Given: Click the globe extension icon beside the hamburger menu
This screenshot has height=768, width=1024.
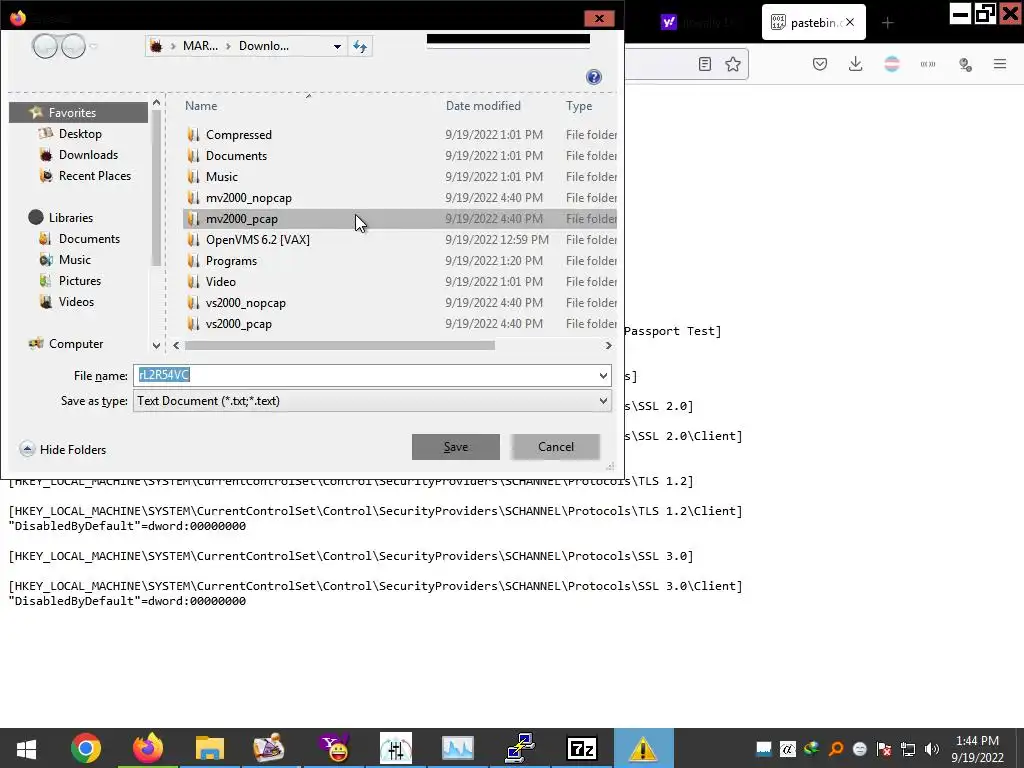Looking at the screenshot, I should click(965, 64).
